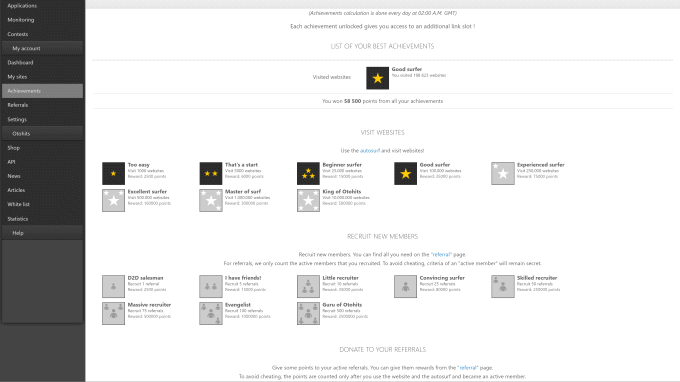The height and width of the screenshot is (382, 680).
Task: Click the Excellent surfer locked badge
Action: point(113,200)
